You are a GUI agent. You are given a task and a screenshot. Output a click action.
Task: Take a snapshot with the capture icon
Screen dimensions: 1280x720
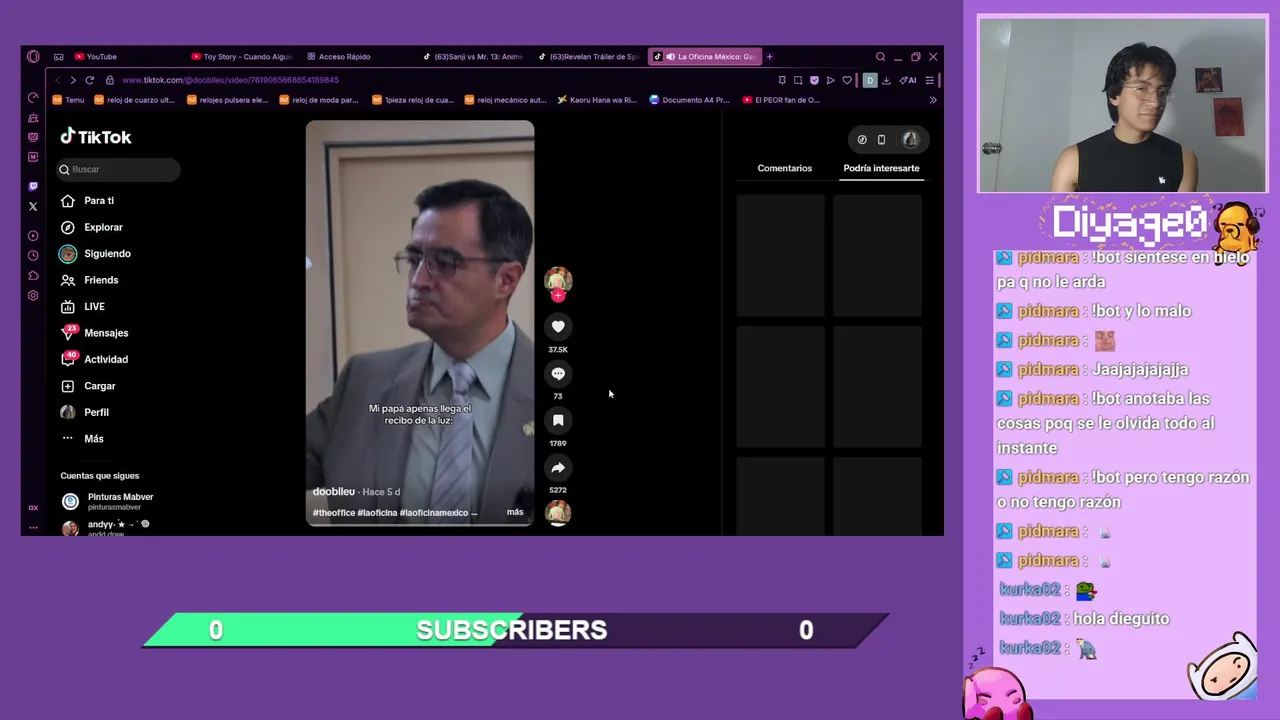coord(797,80)
